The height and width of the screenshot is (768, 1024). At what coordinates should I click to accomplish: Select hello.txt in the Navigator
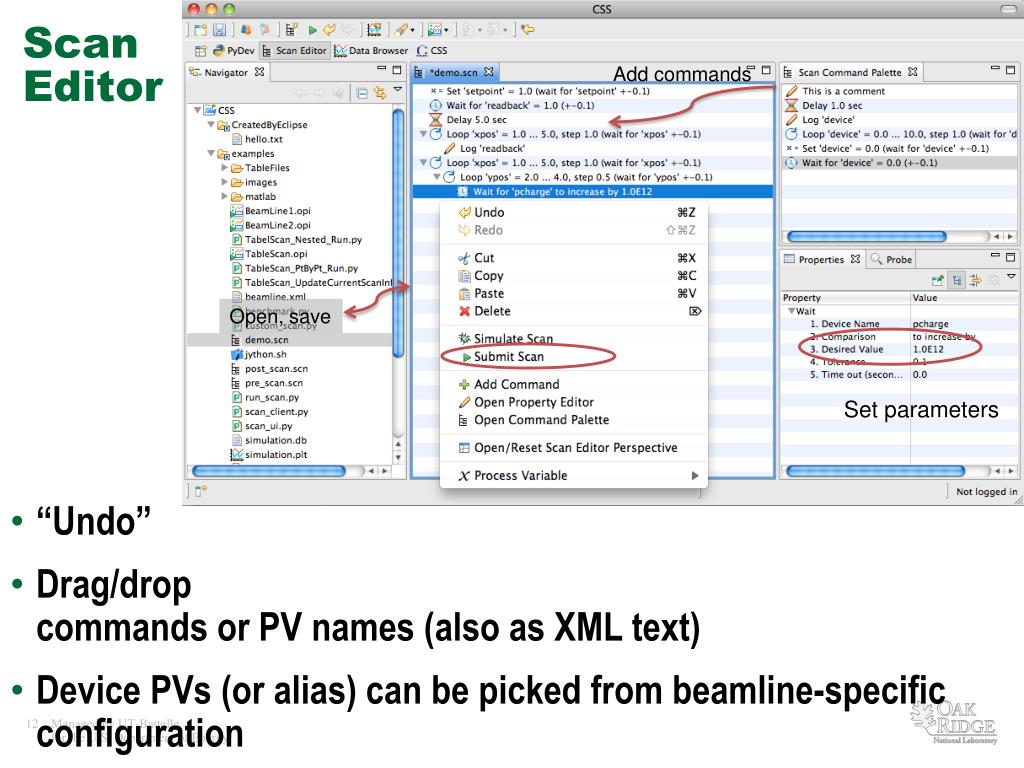pos(263,138)
